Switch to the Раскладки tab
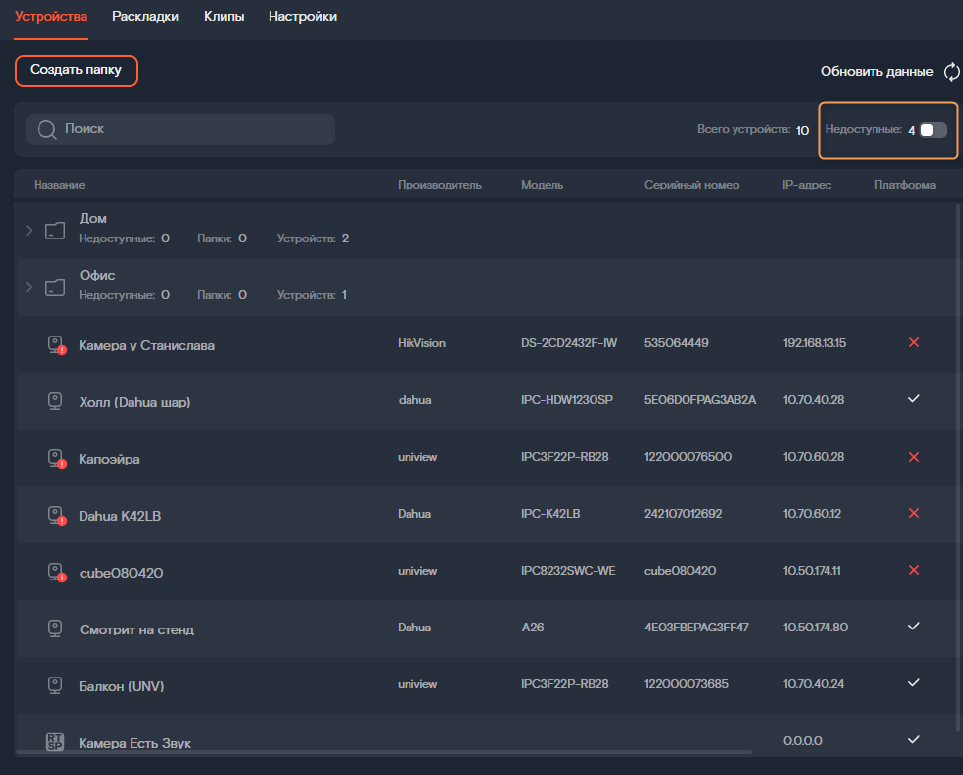963x775 pixels. 146,17
